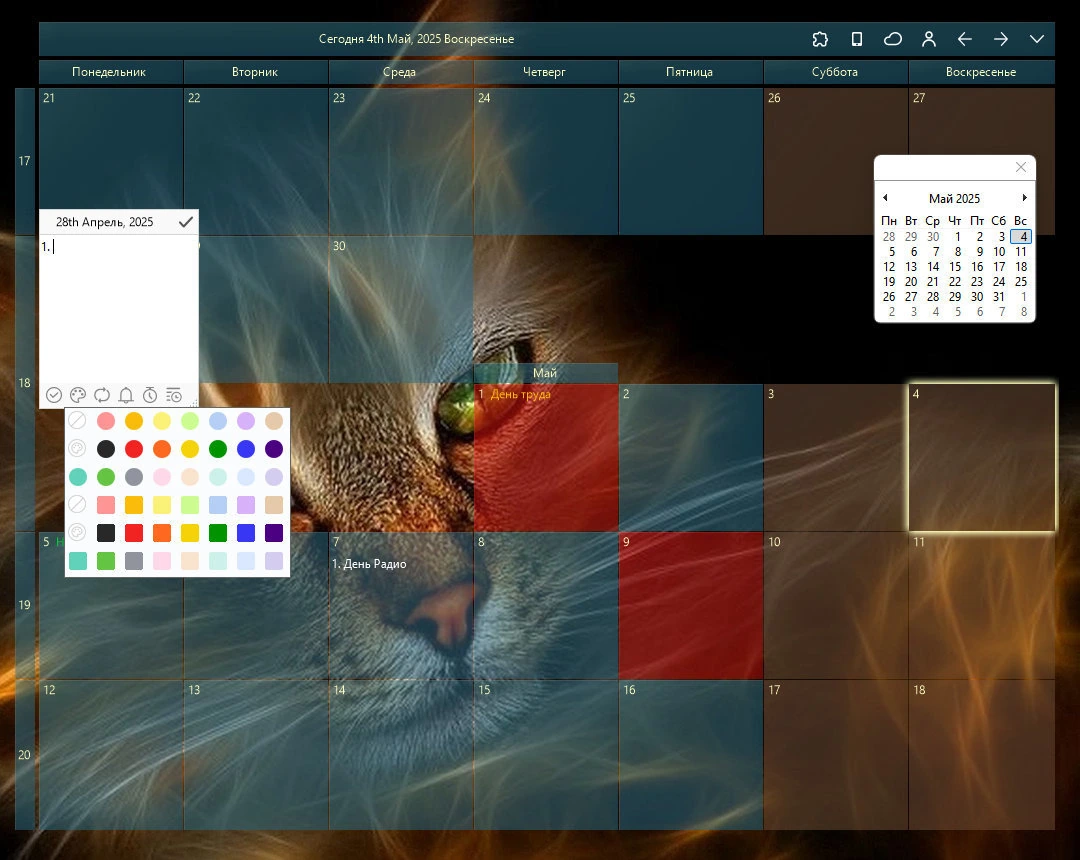Go to next period with right arrow

1001,39
